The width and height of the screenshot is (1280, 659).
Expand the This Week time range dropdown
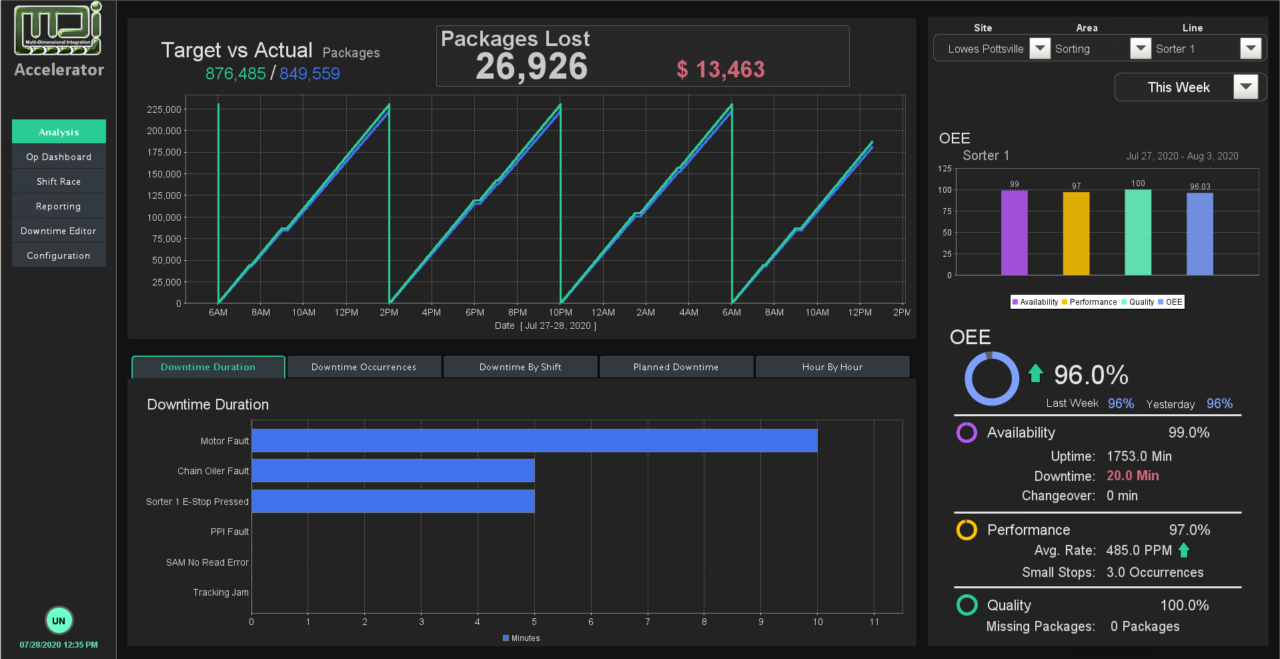1244,87
